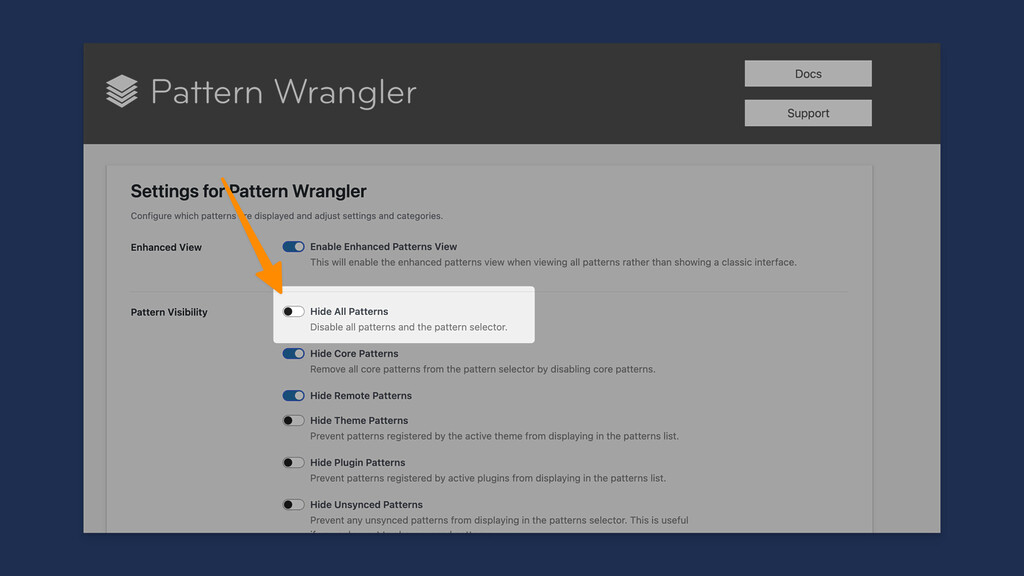The image size is (1024, 576).
Task: Enable the Hide Plugin Patterns switch
Action: pos(293,462)
